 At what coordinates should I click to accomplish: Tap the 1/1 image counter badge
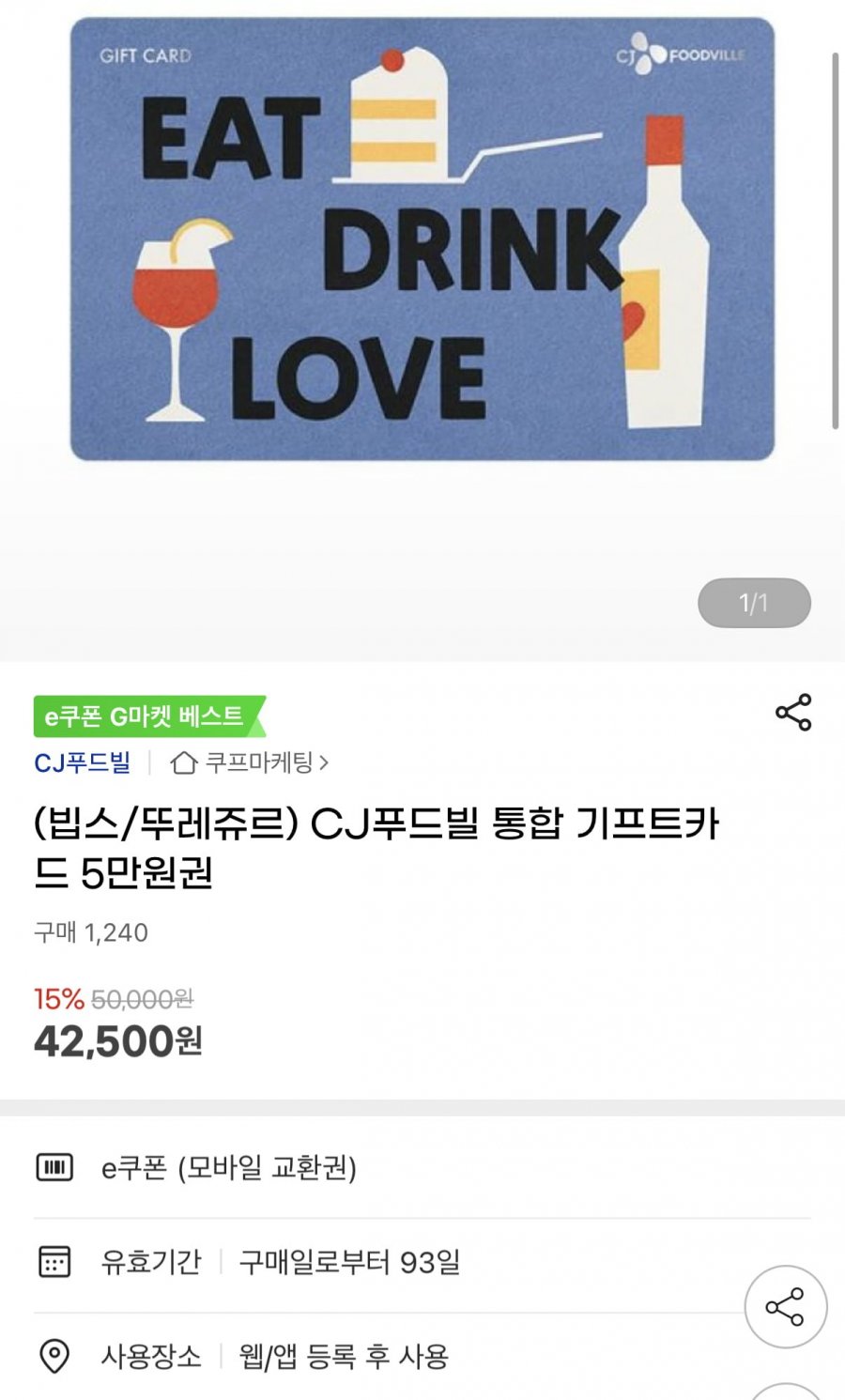[754, 603]
